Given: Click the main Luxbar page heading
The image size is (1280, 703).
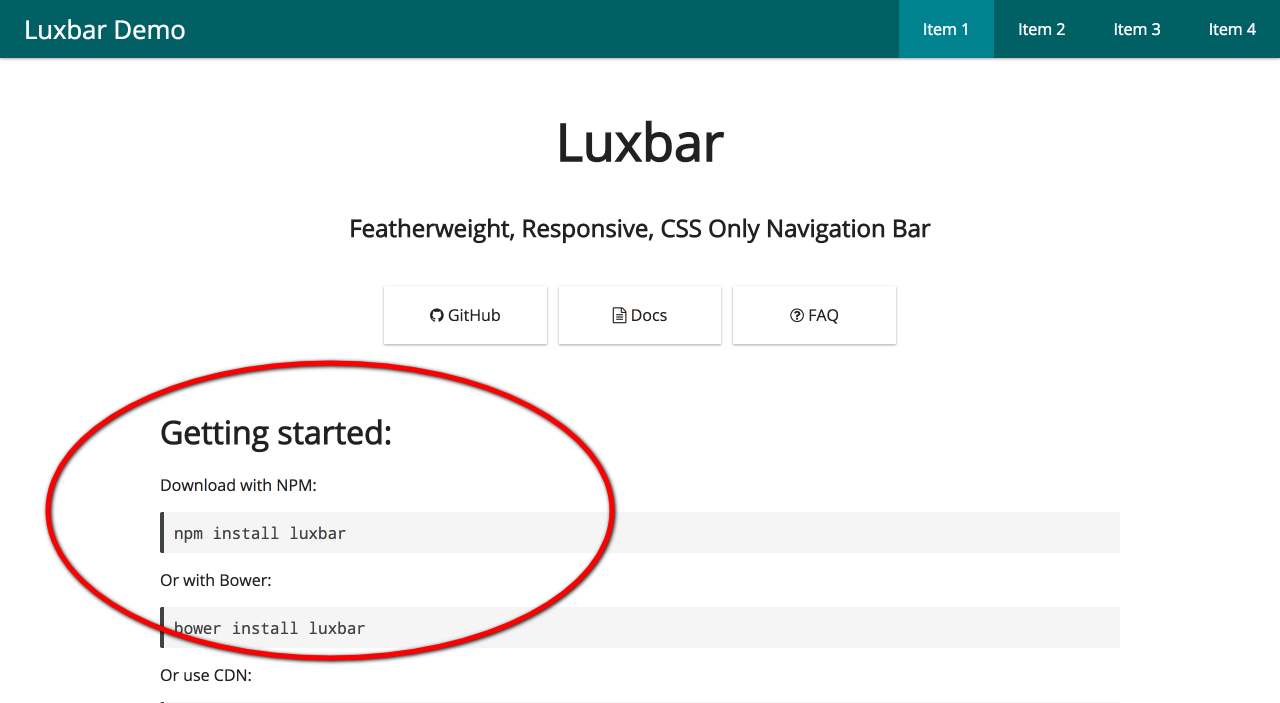Looking at the screenshot, I should pyautogui.click(x=640, y=143).
